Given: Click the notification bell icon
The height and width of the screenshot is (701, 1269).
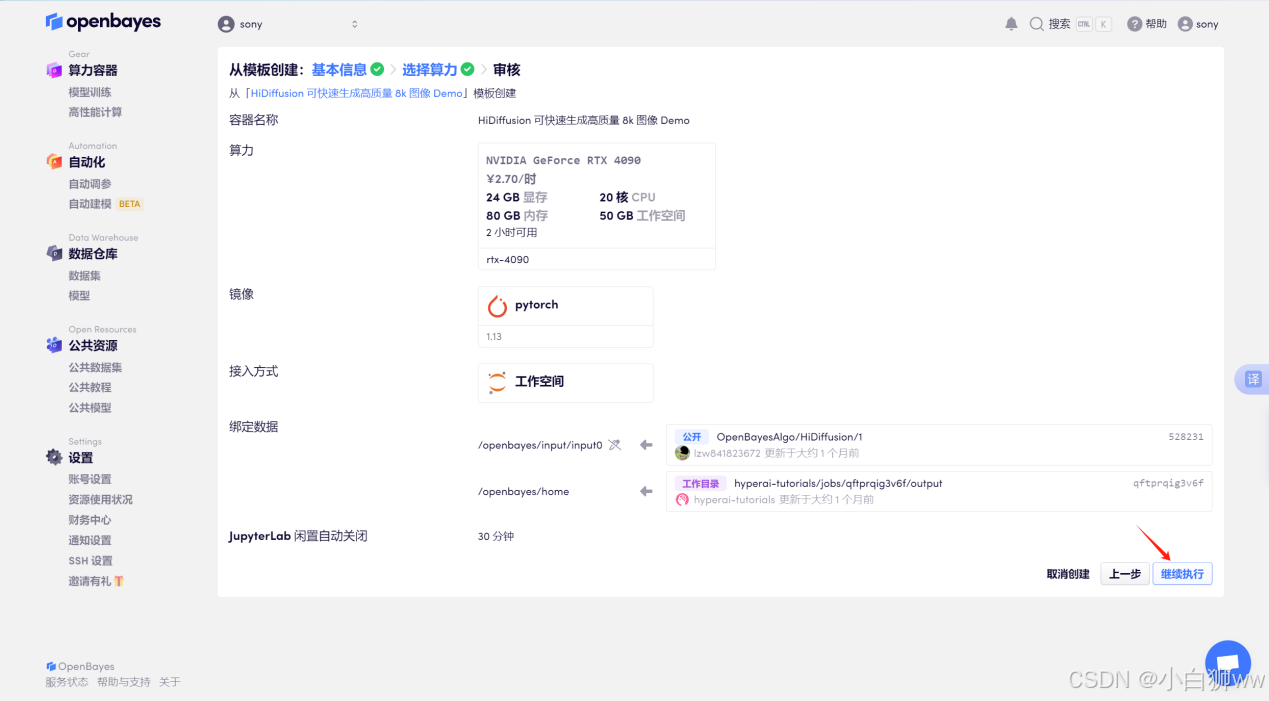Looking at the screenshot, I should (1011, 23).
